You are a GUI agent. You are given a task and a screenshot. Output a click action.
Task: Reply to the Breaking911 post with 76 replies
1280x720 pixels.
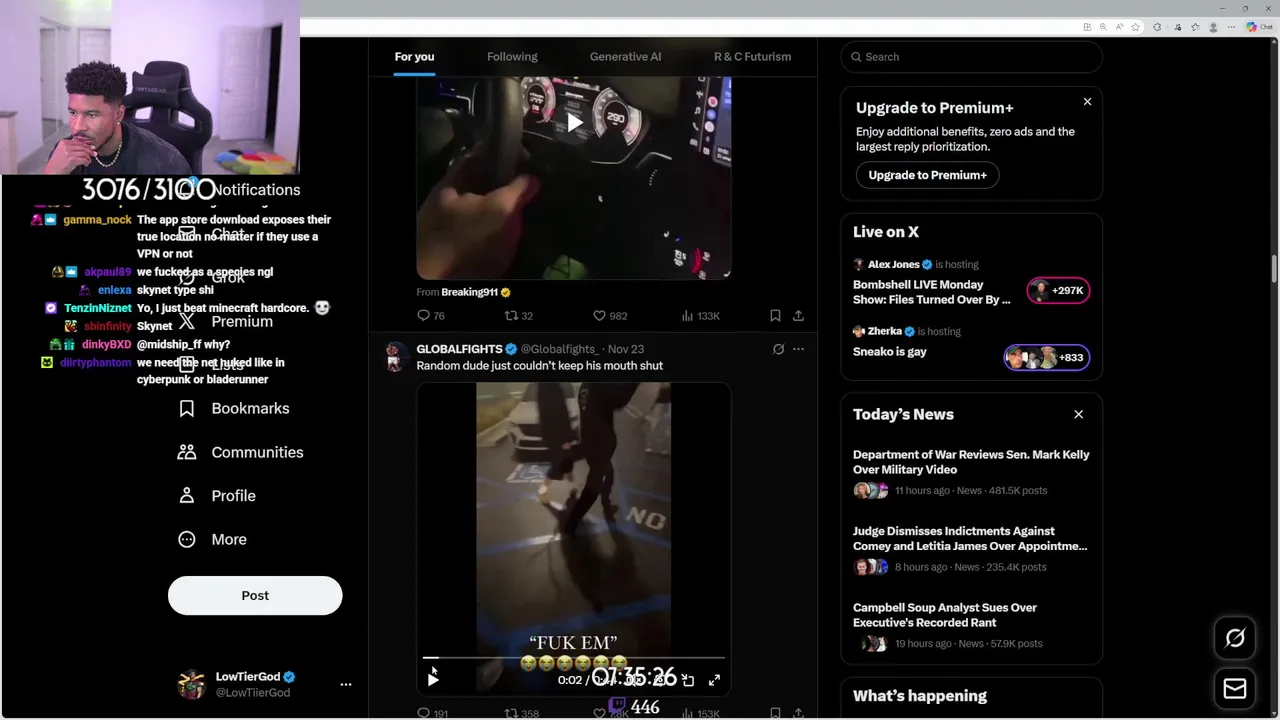[x=431, y=316]
